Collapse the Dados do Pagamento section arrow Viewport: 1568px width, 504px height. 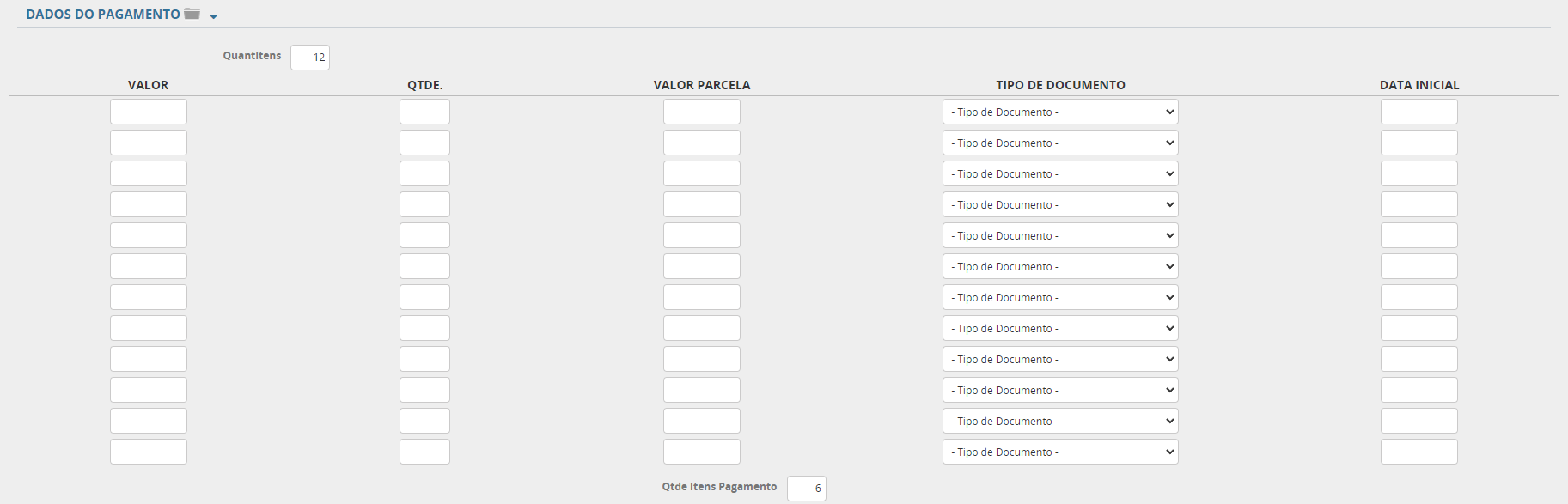(214, 16)
